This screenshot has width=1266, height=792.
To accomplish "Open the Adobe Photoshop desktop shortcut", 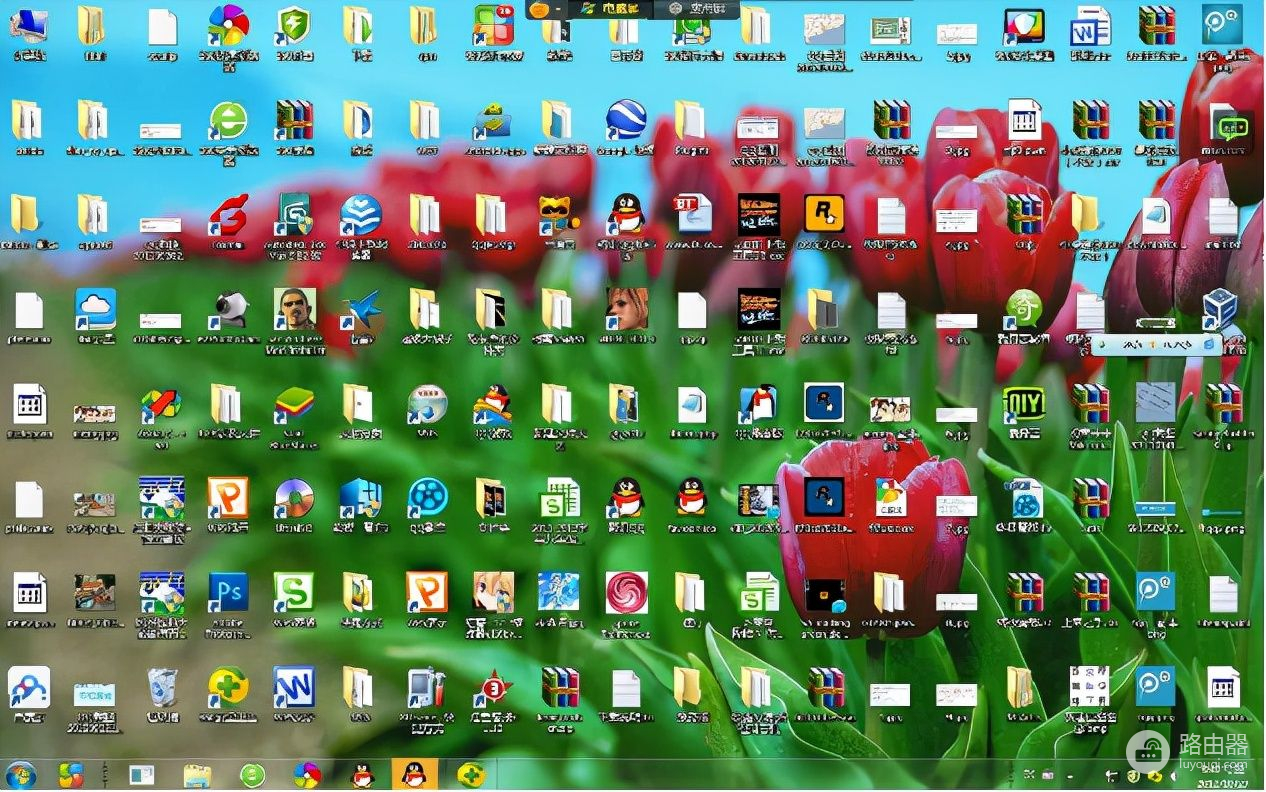I will pos(227,592).
